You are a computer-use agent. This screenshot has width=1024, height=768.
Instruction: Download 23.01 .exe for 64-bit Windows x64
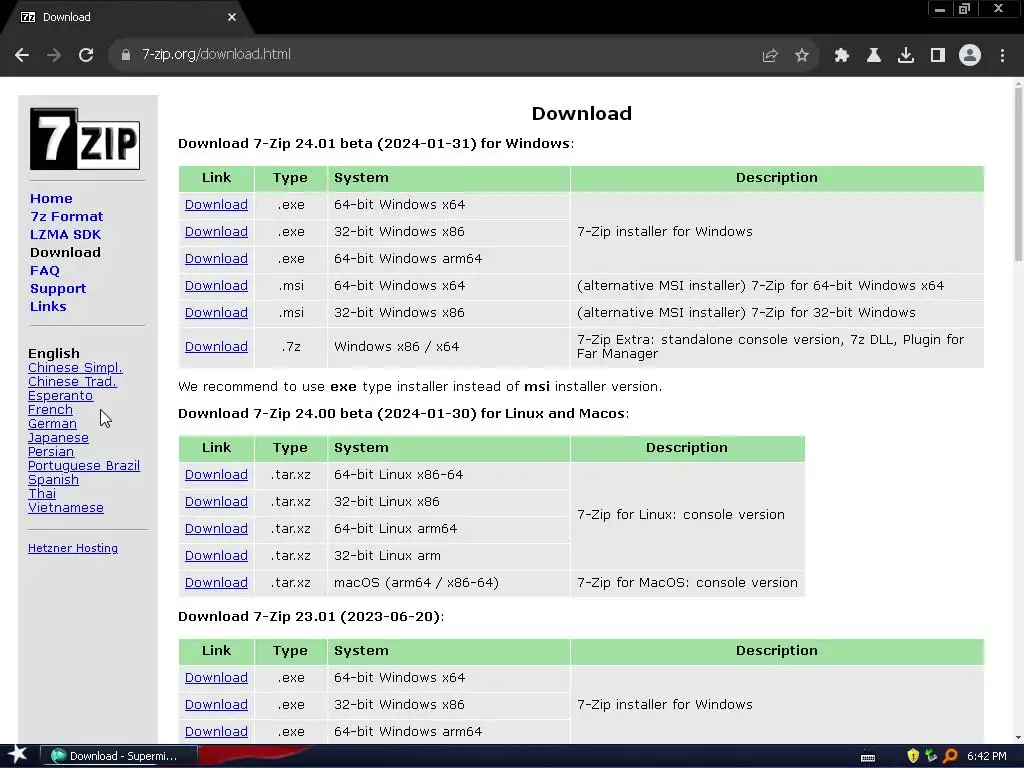pyautogui.click(x=216, y=678)
